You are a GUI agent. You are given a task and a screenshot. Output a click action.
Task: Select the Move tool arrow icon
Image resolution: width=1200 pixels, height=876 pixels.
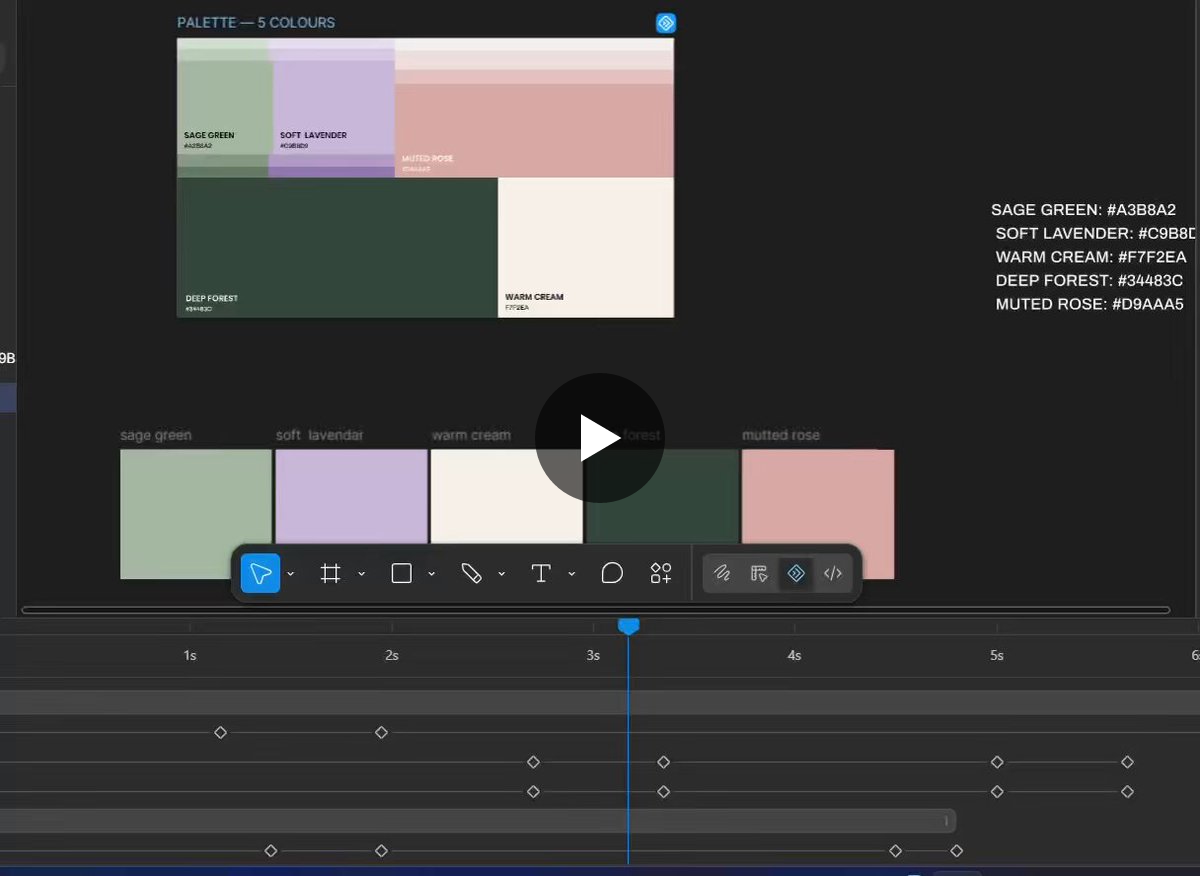click(261, 573)
